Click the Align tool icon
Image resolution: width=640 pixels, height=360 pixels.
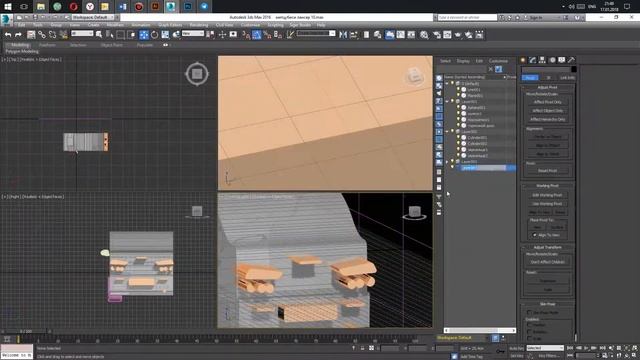(353, 35)
